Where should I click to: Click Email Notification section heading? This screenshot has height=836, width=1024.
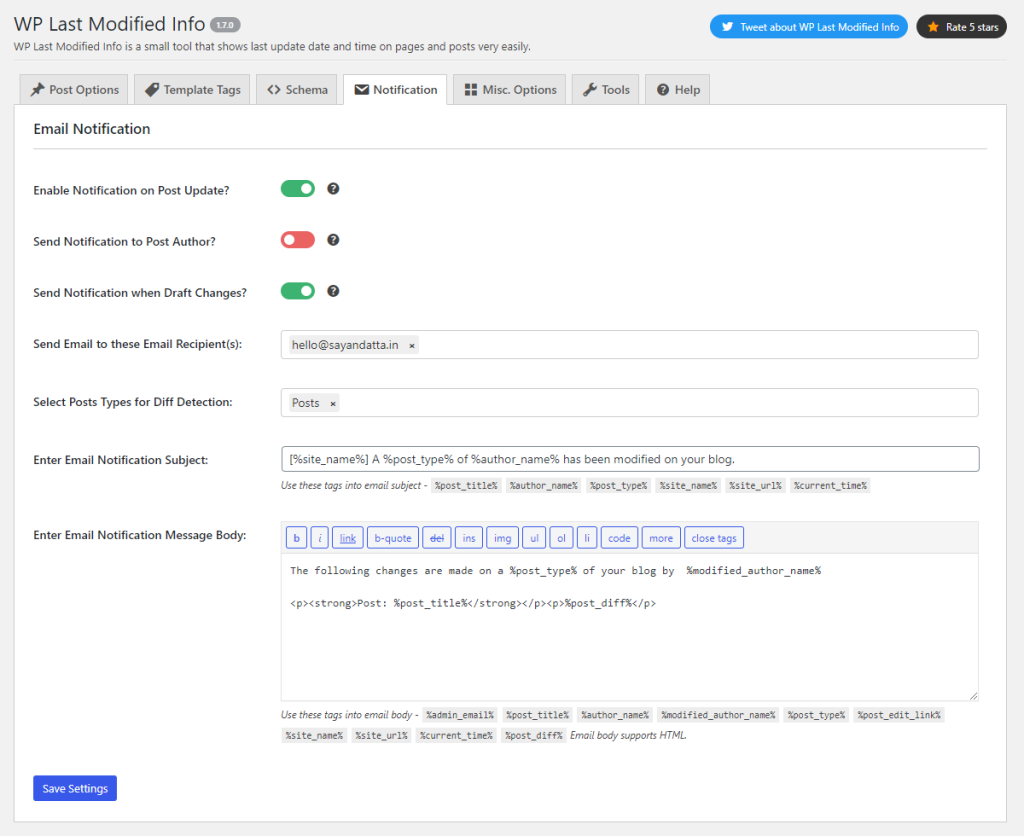[x=92, y=129]
